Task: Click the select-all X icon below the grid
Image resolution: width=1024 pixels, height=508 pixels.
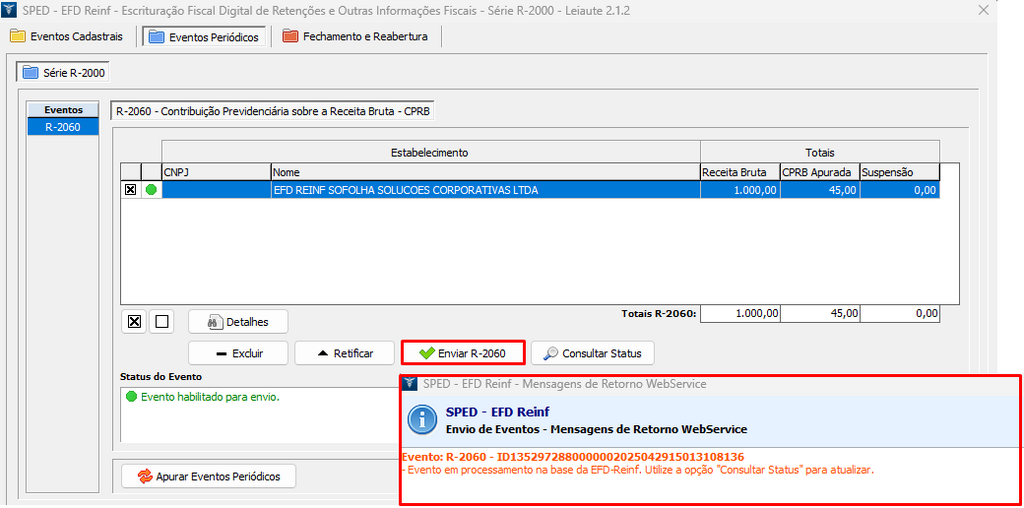Action: coord(134,321)
